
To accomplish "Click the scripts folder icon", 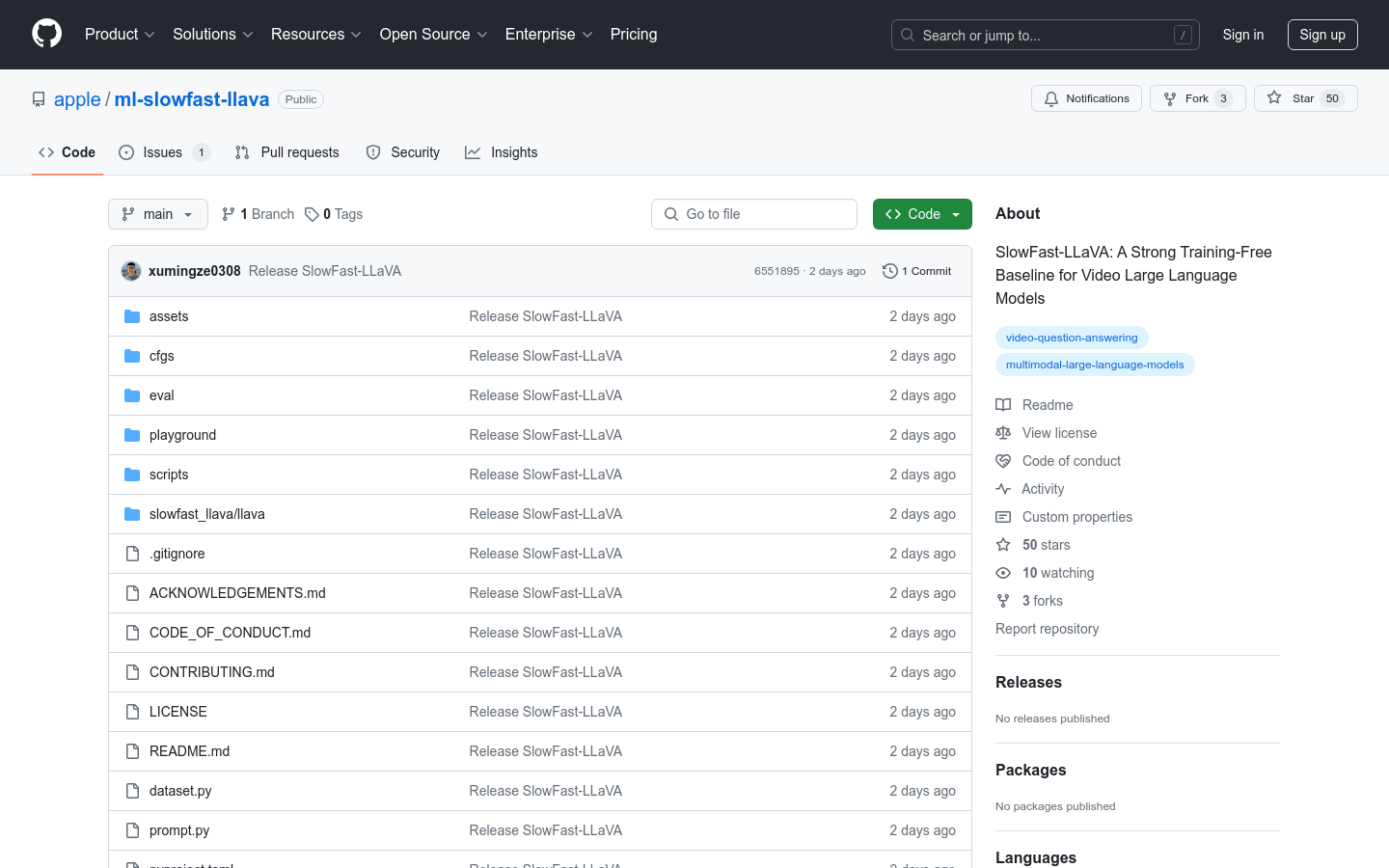I will (x=132, y=475).
